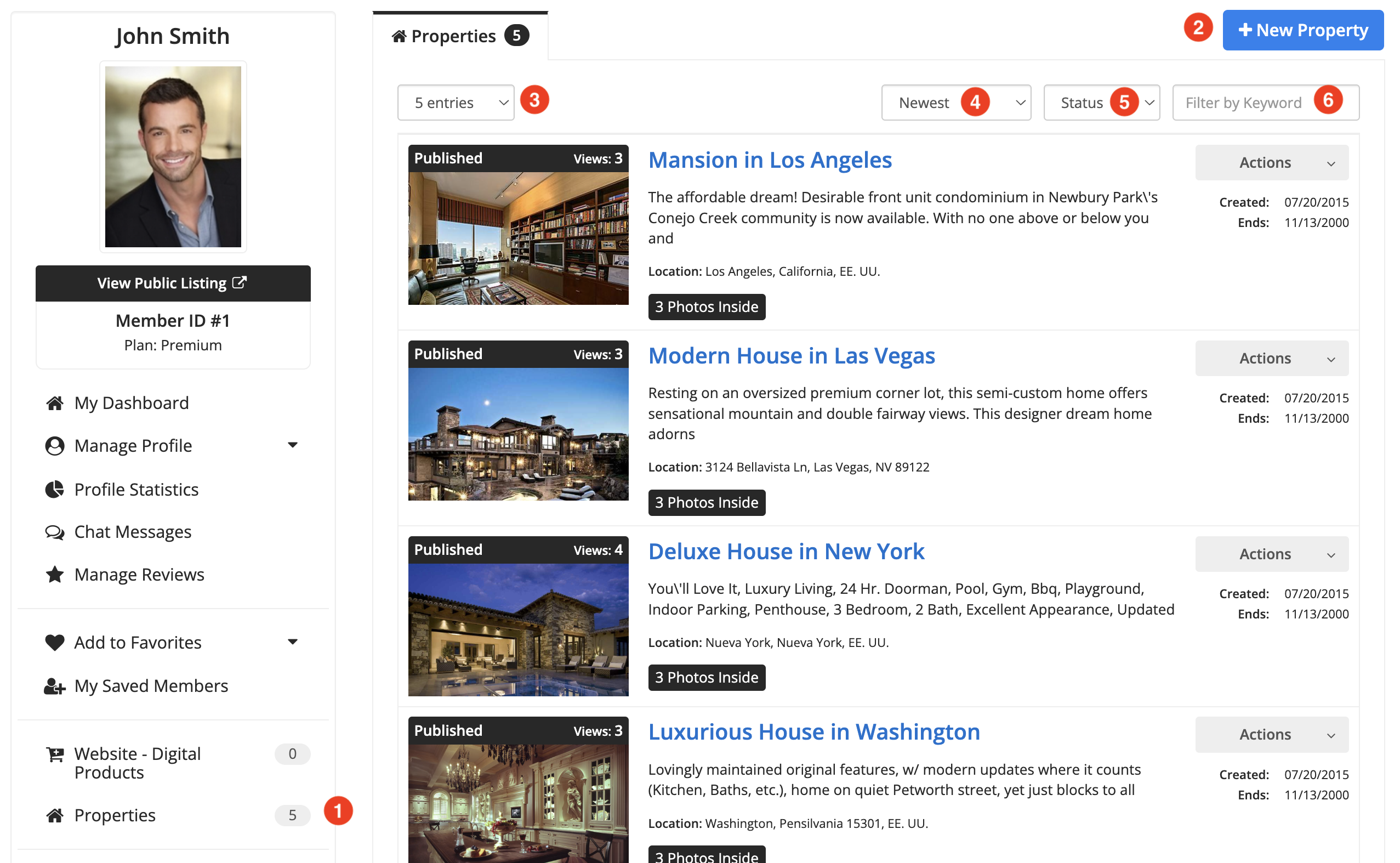Click the Manage Reviews star icon
The image size is (1400, 863).
click(x=54, y=575)
